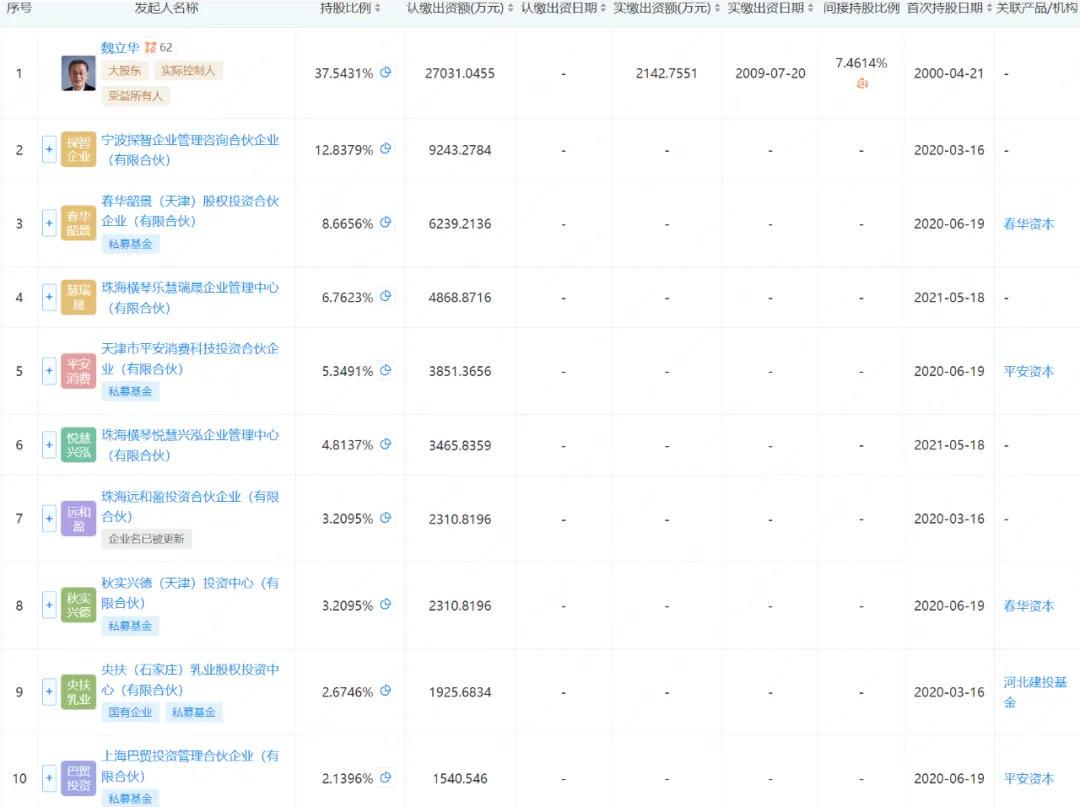
Task: Click the 平安消费 red logo badge
Action: [x=79, y=371]
